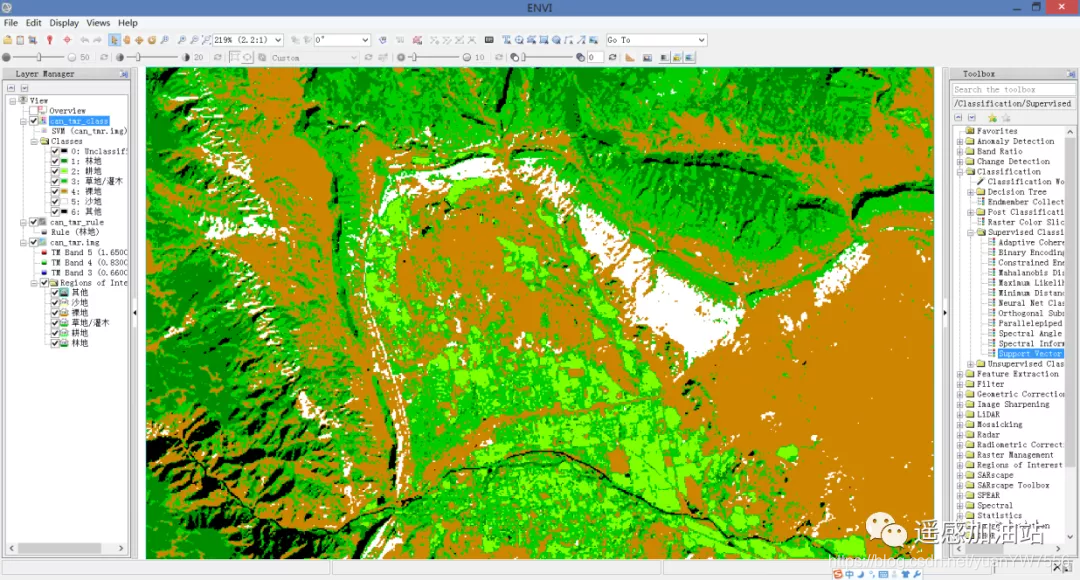Open the Display menu
The height and width of the screenshot is (580, 1080).
click(x=63, y=23)
